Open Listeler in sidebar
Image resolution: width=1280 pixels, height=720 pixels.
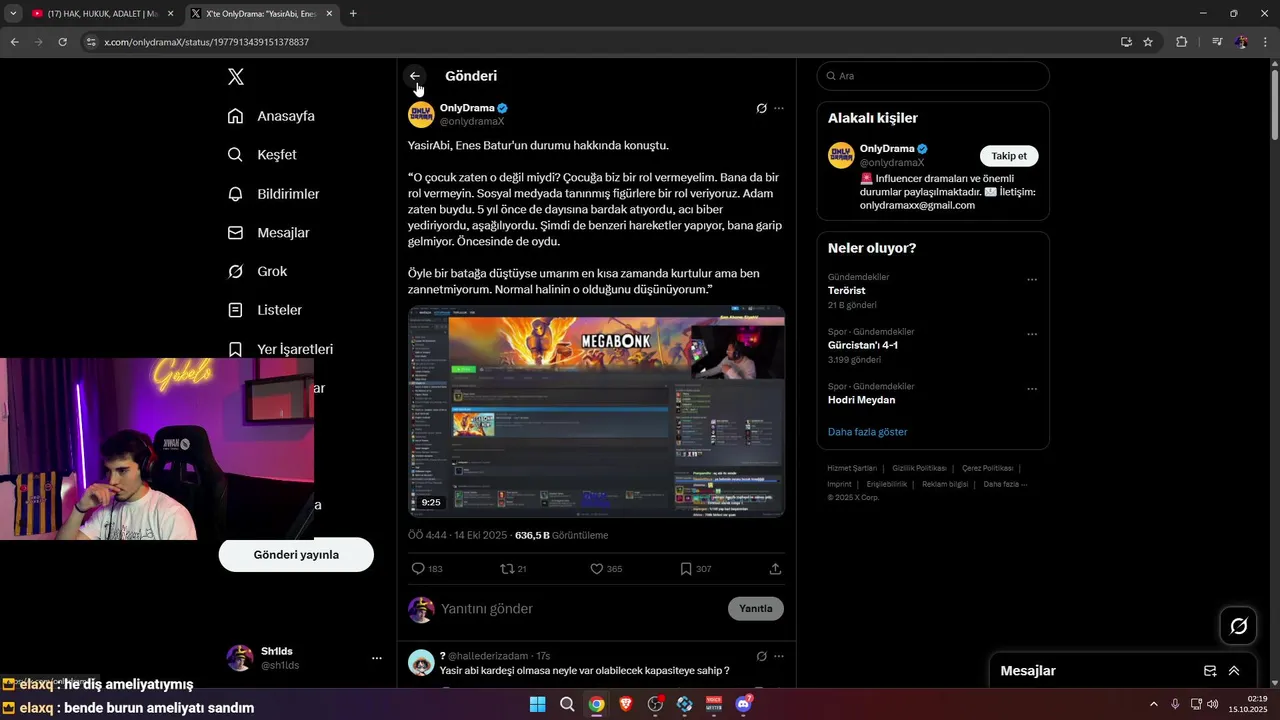266,310
